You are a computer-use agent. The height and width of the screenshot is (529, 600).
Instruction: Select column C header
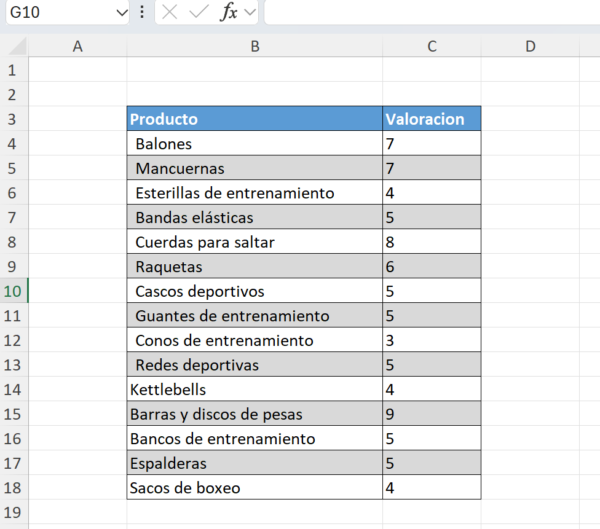[x=432, y=46]
